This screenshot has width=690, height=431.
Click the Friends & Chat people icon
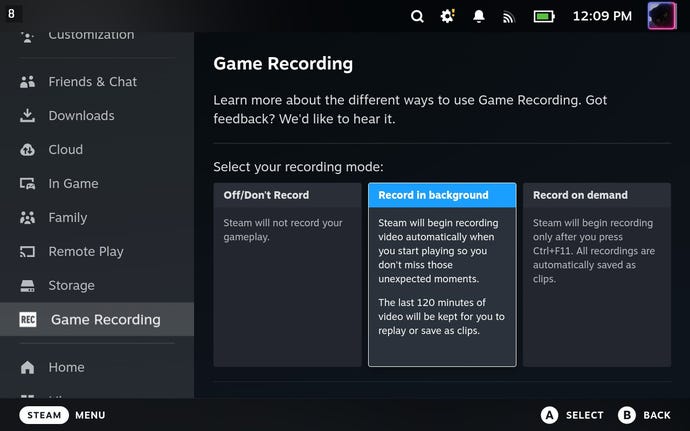coord(28,82)
